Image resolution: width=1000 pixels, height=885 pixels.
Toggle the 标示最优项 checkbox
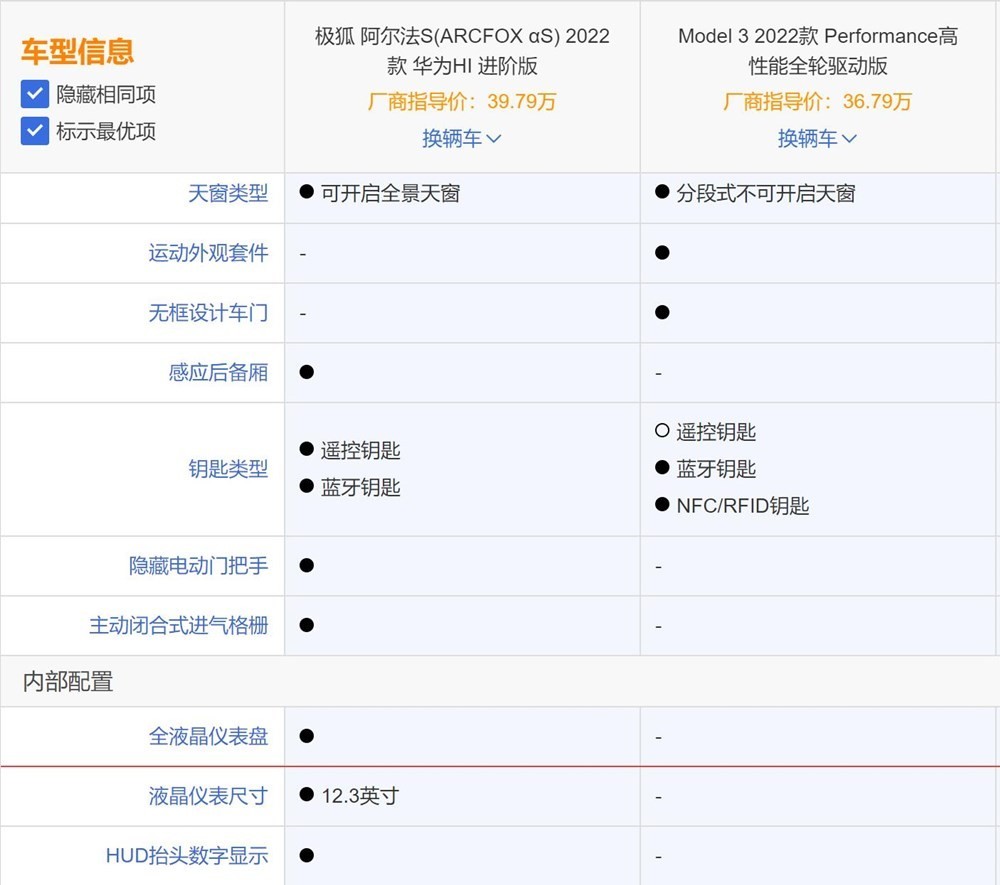click(34, 131)
